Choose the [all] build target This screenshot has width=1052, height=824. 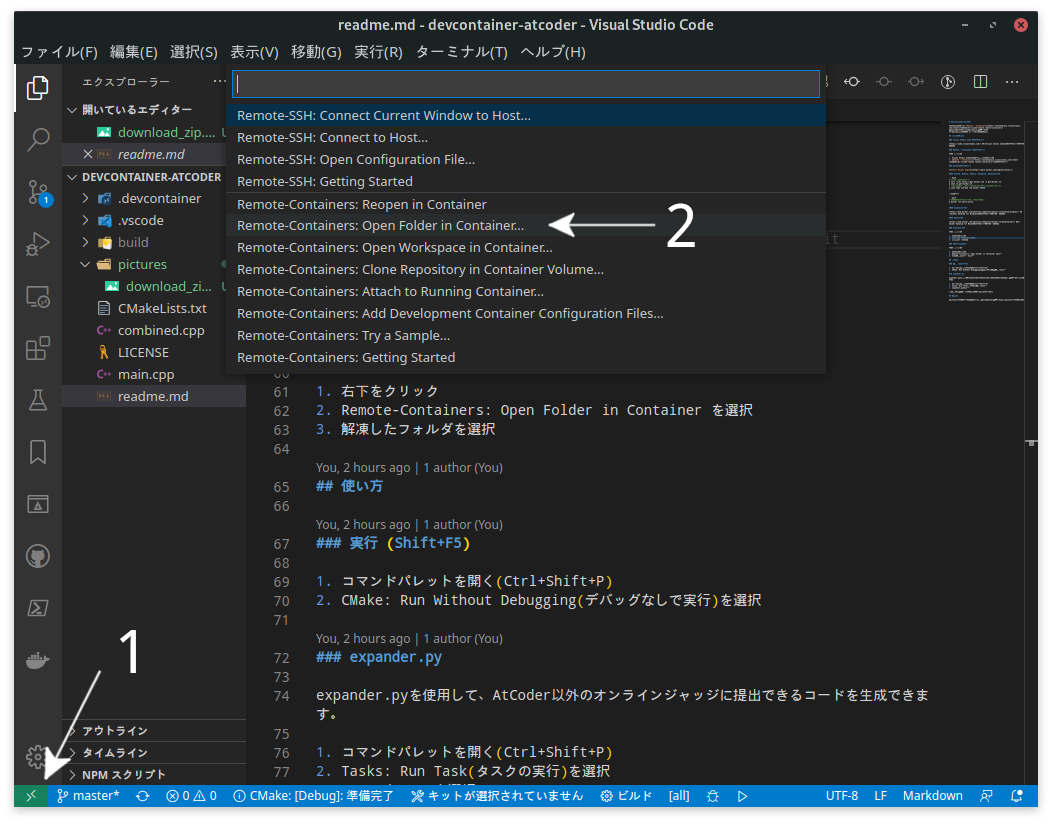[679, 796]
